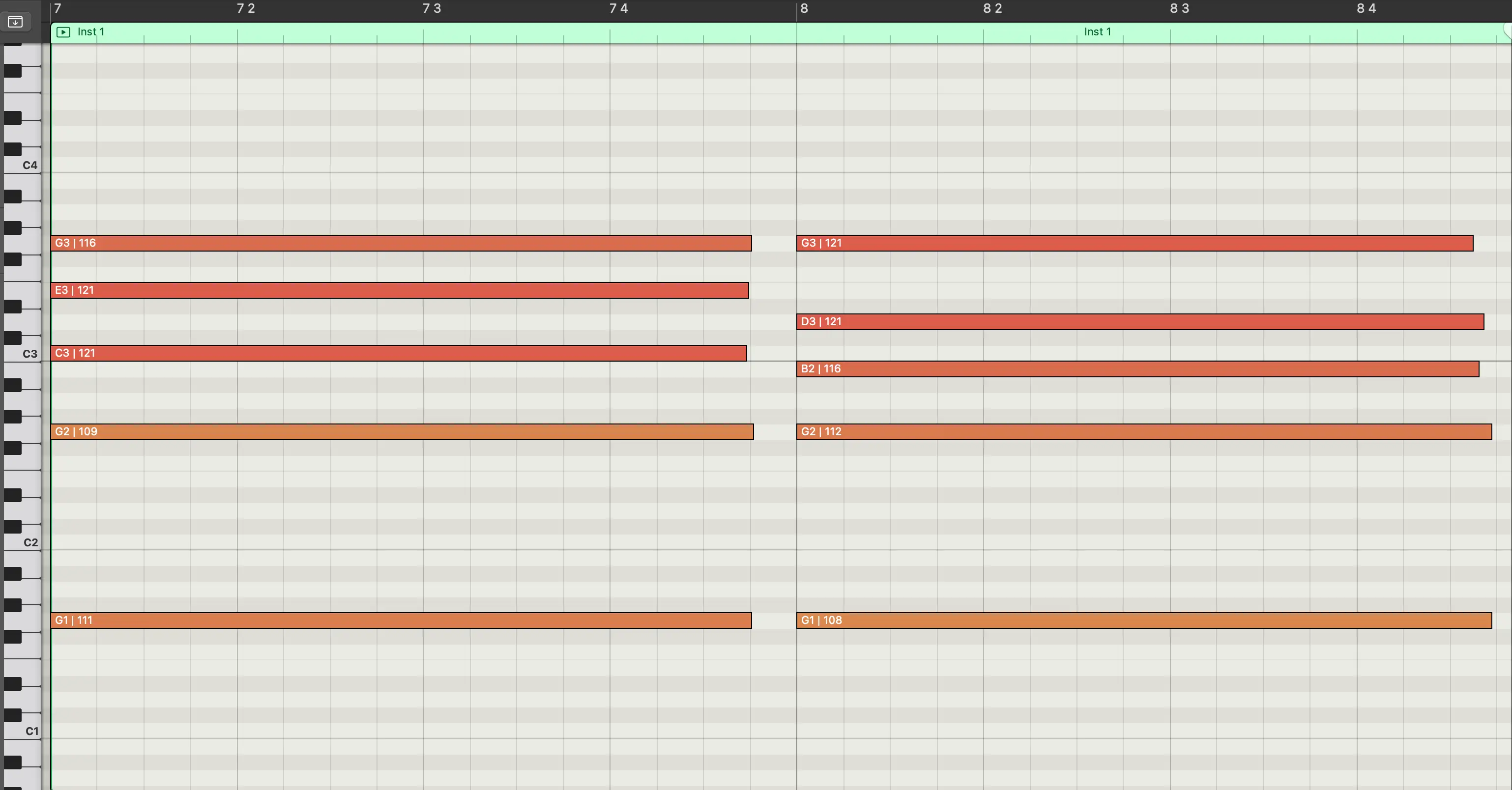Click ruler at bar 8 marker
Screen dimensions: 1512x790
click(x=804, y=9)
